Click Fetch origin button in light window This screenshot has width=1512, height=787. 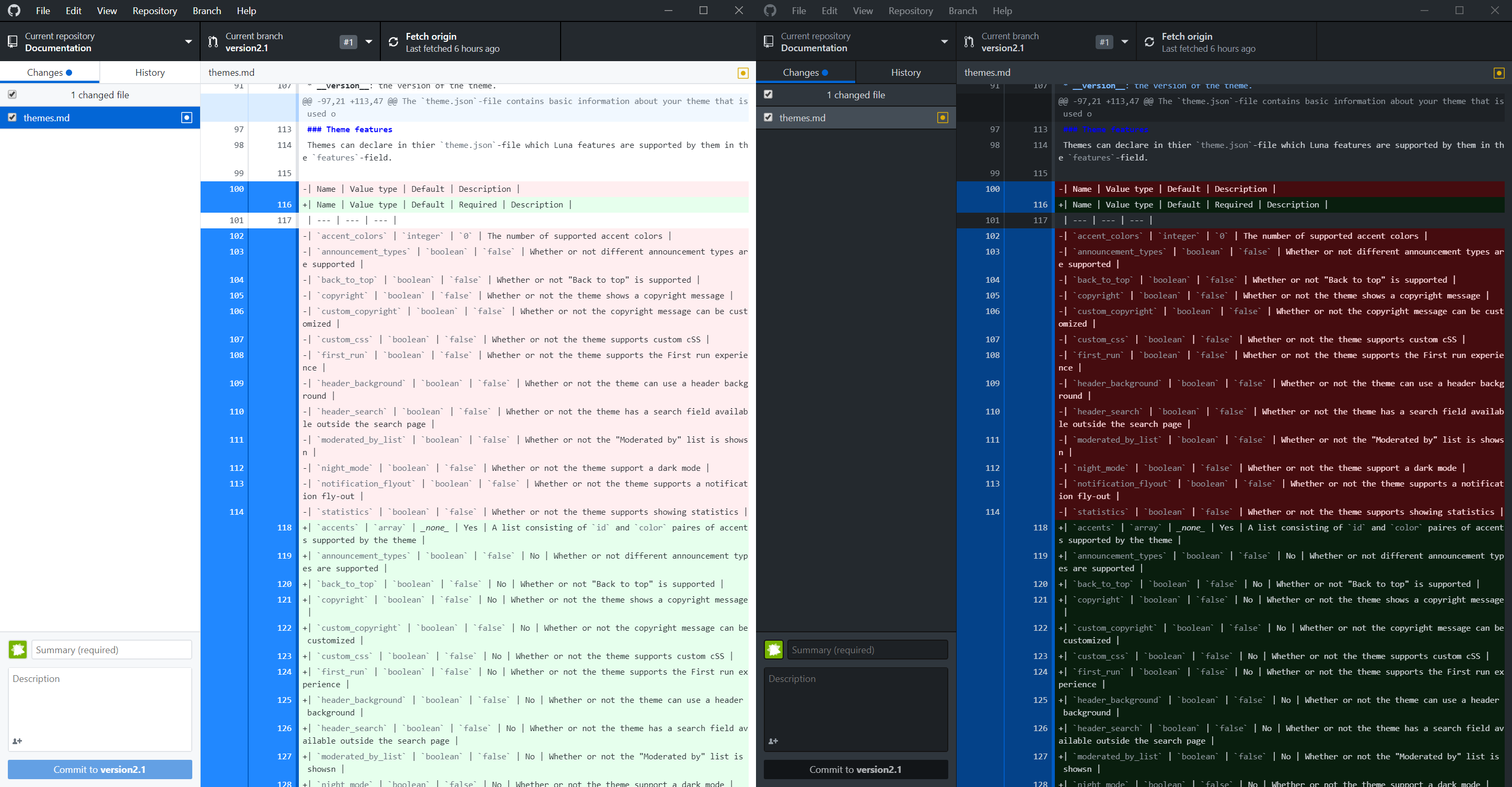pos(471,42)
